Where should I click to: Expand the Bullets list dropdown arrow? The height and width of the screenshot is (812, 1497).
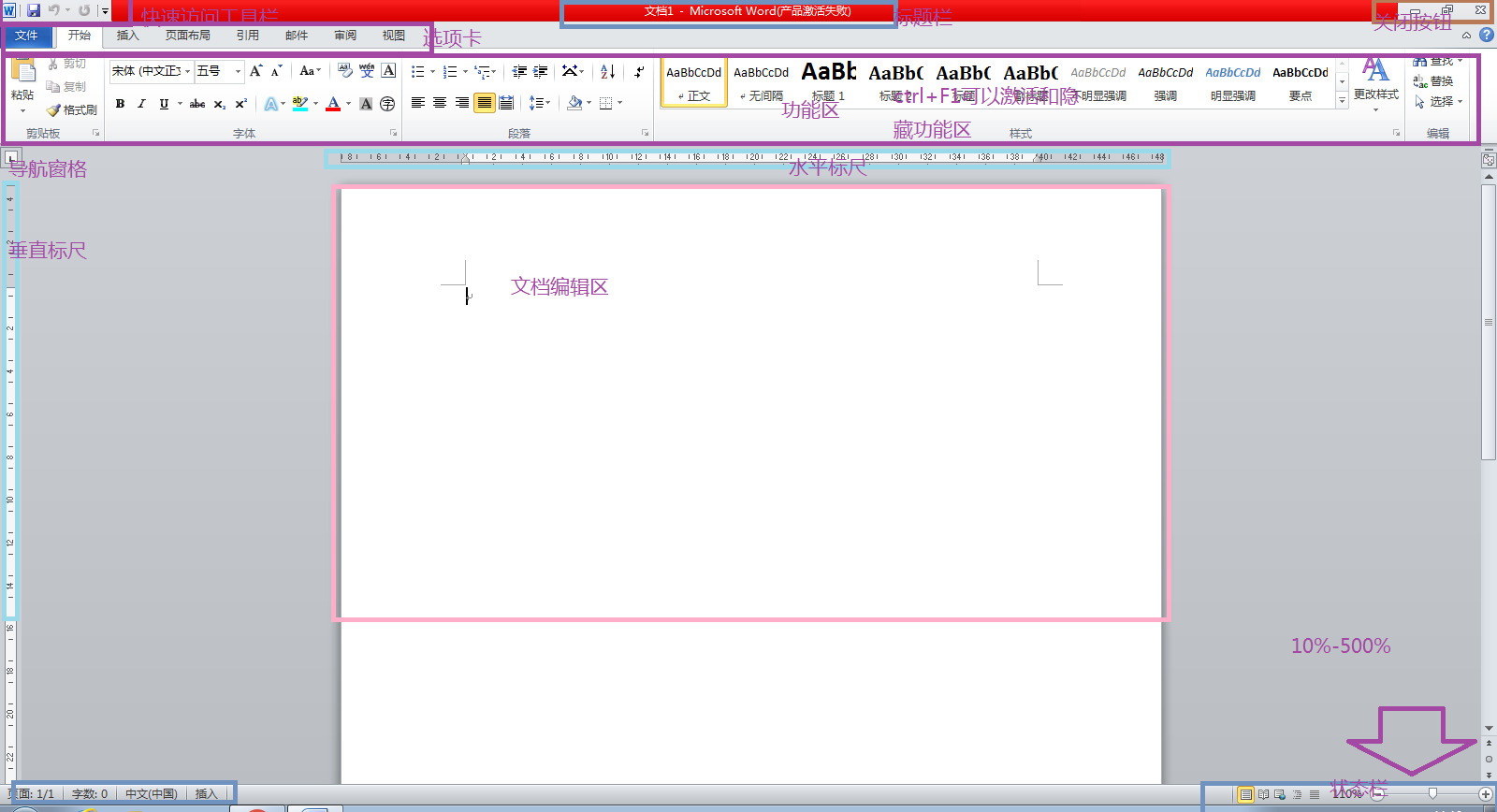coord(432,72)
